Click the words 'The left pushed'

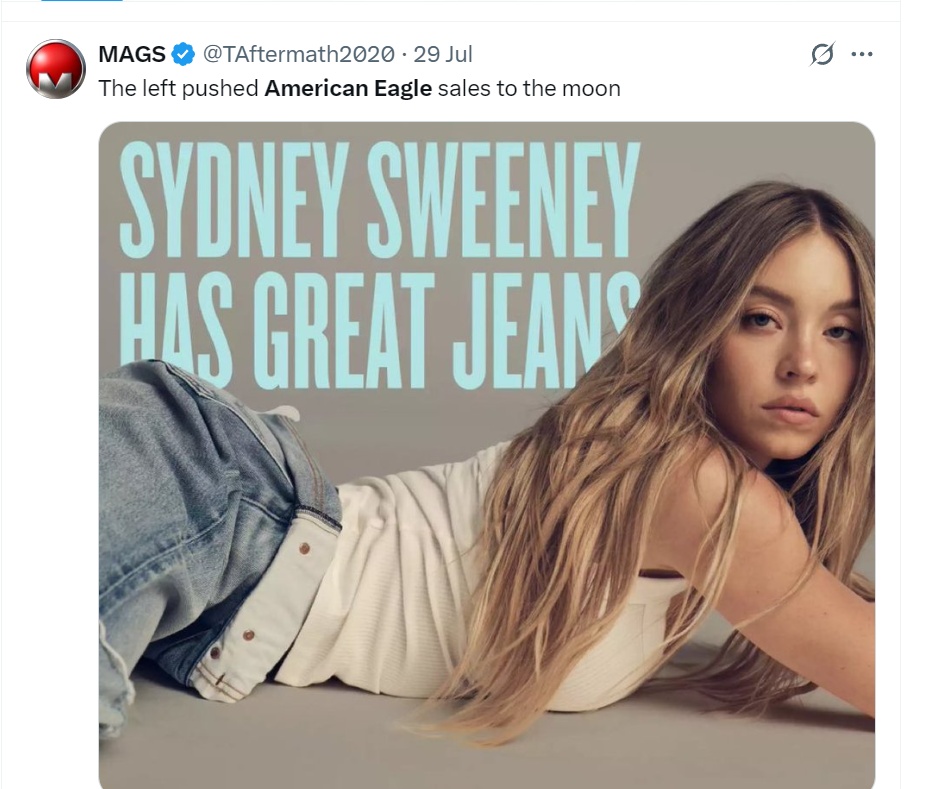coord(179,88)
